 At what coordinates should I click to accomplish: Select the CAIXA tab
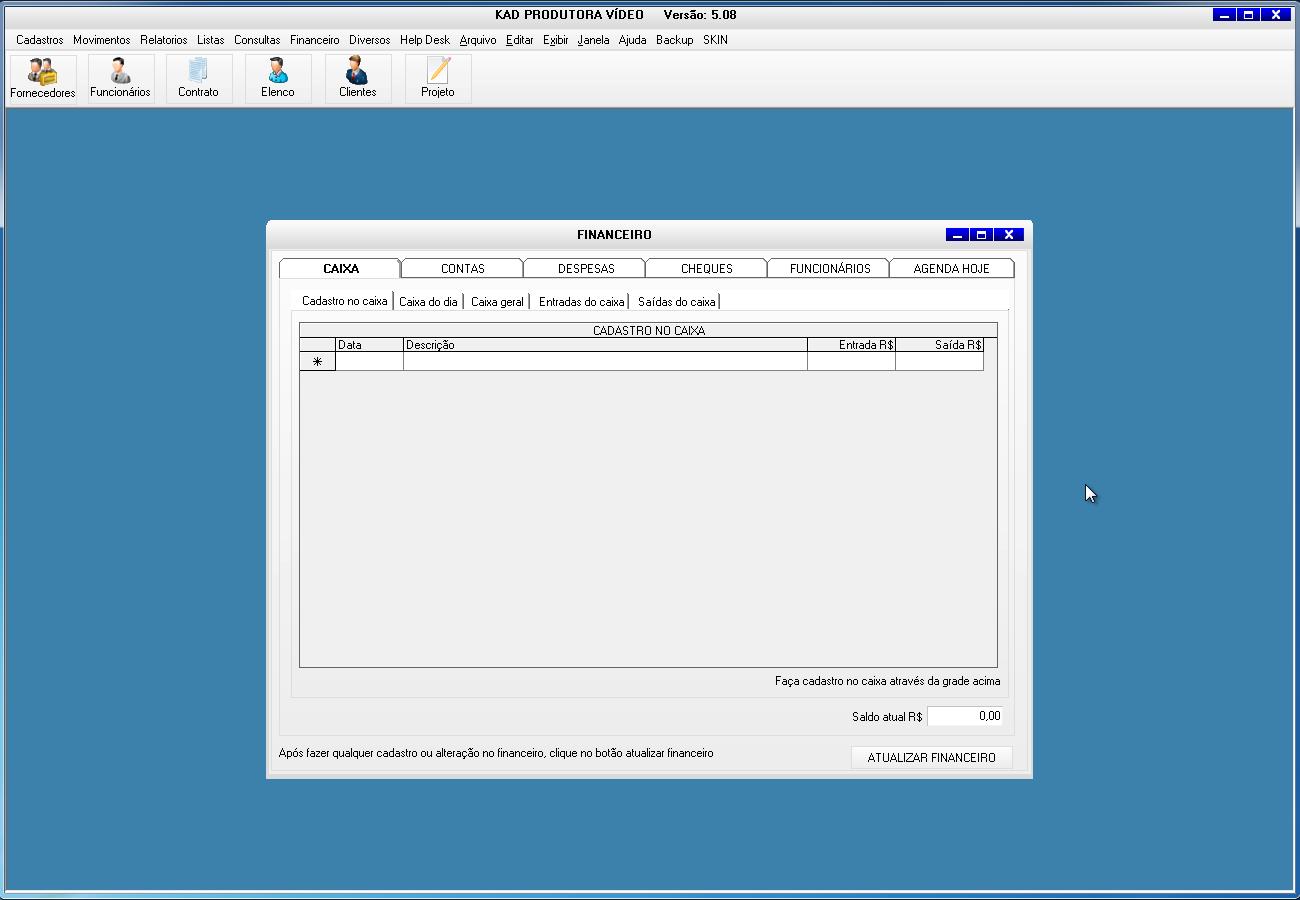point(341,268)
